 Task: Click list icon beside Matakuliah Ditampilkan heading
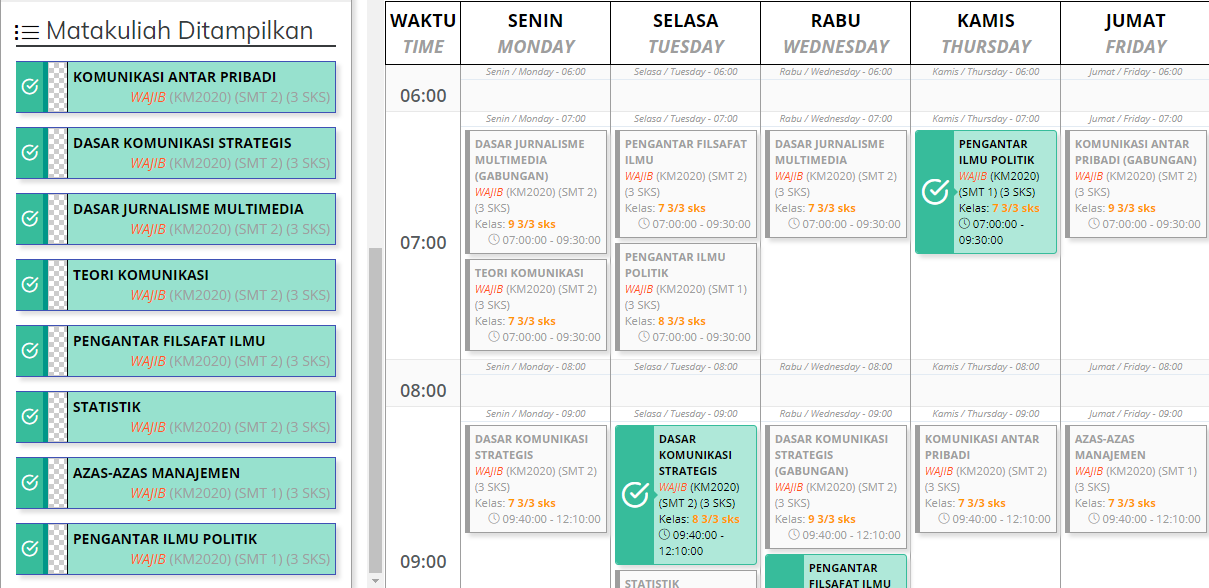point(27,33)
